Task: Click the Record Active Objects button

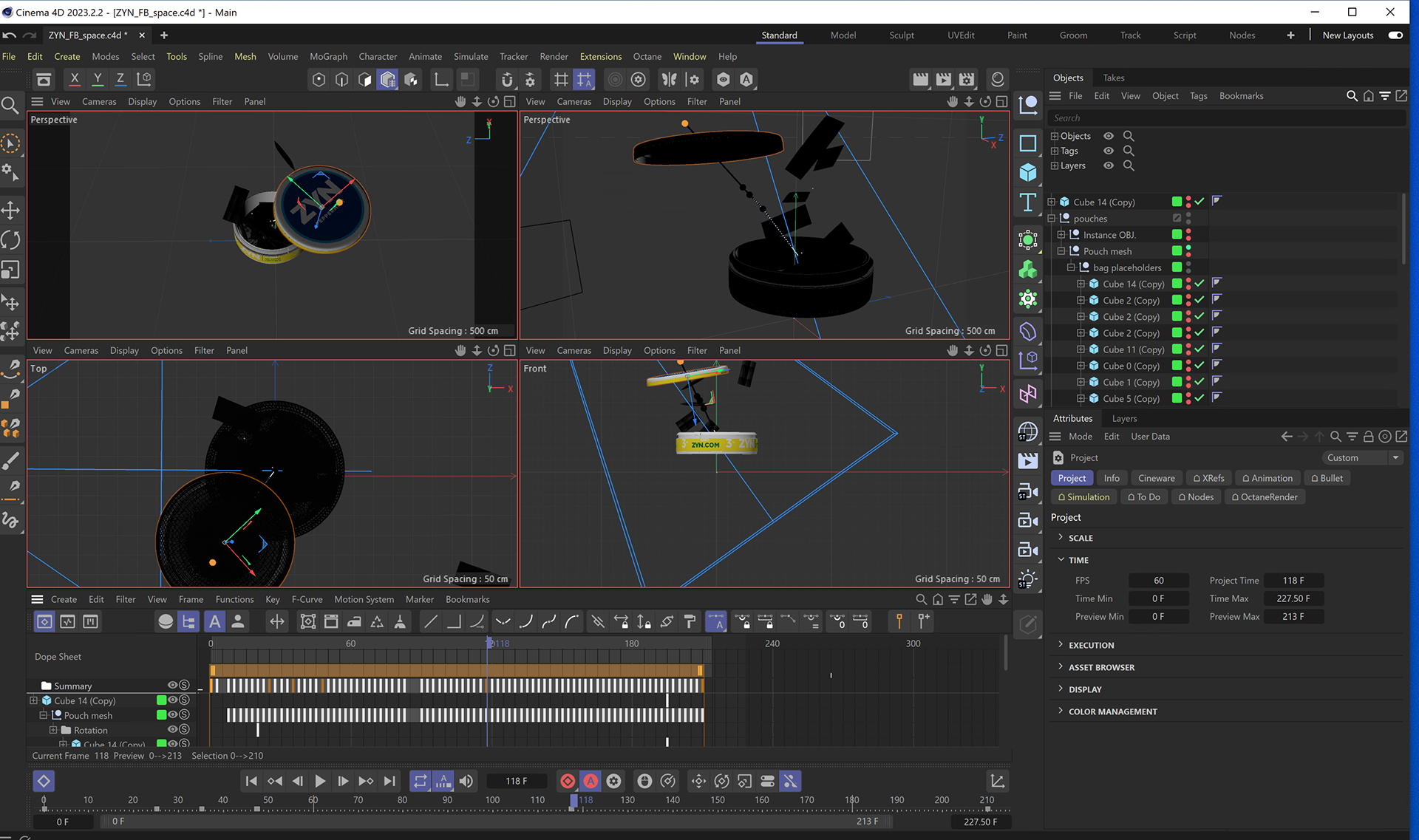Action: coord(568,781)
